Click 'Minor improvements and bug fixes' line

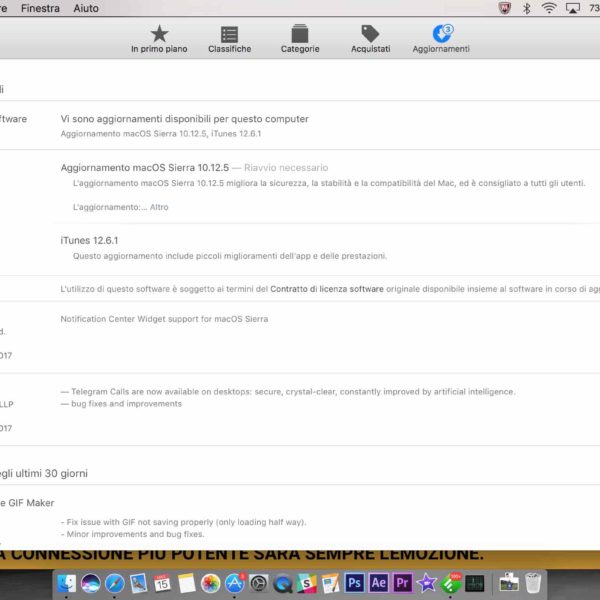pos(132,534)
